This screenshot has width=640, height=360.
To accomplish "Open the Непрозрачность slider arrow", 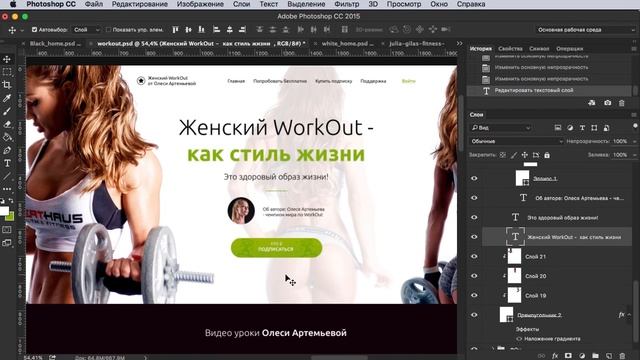I will click(x=634, y=141).
